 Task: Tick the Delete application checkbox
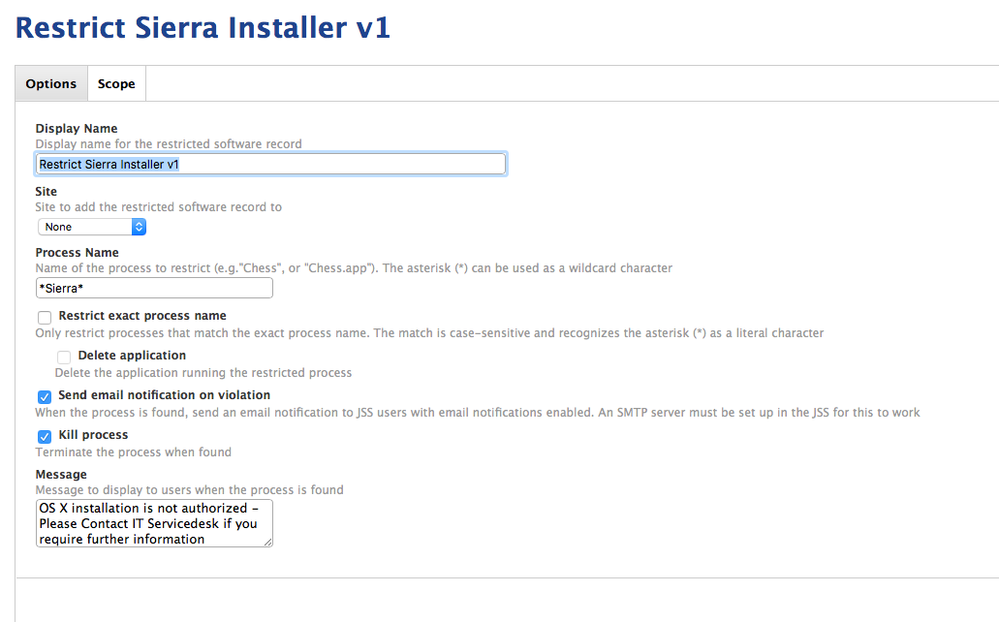pos(64,357)
